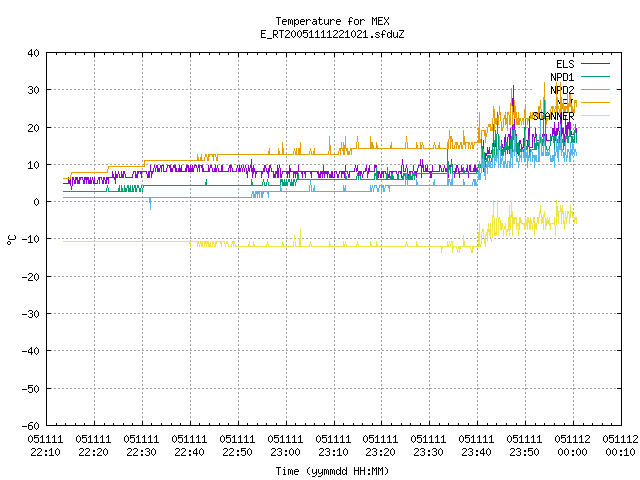
Task: Click the y-axis value -50
Action: tap(31, 389)
